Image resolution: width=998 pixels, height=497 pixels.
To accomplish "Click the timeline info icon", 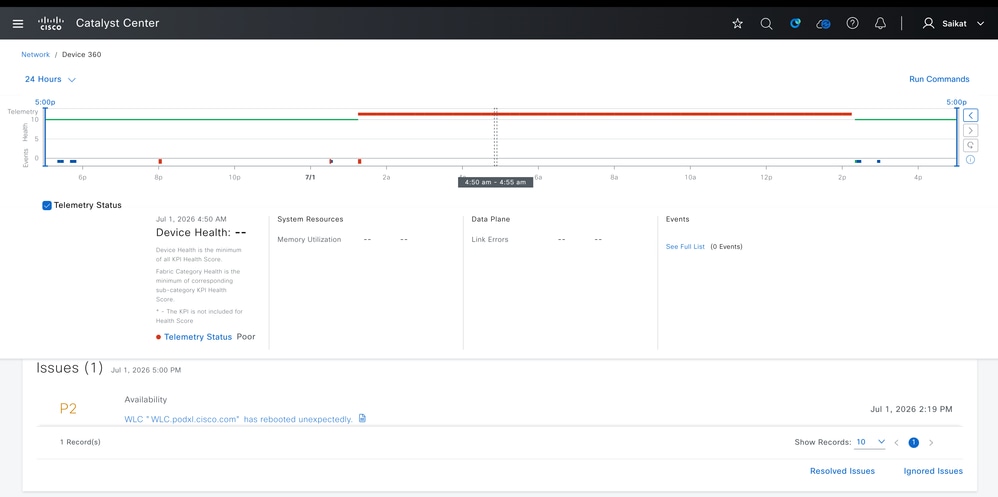I will pyautogui.click(x=970, y=160).
